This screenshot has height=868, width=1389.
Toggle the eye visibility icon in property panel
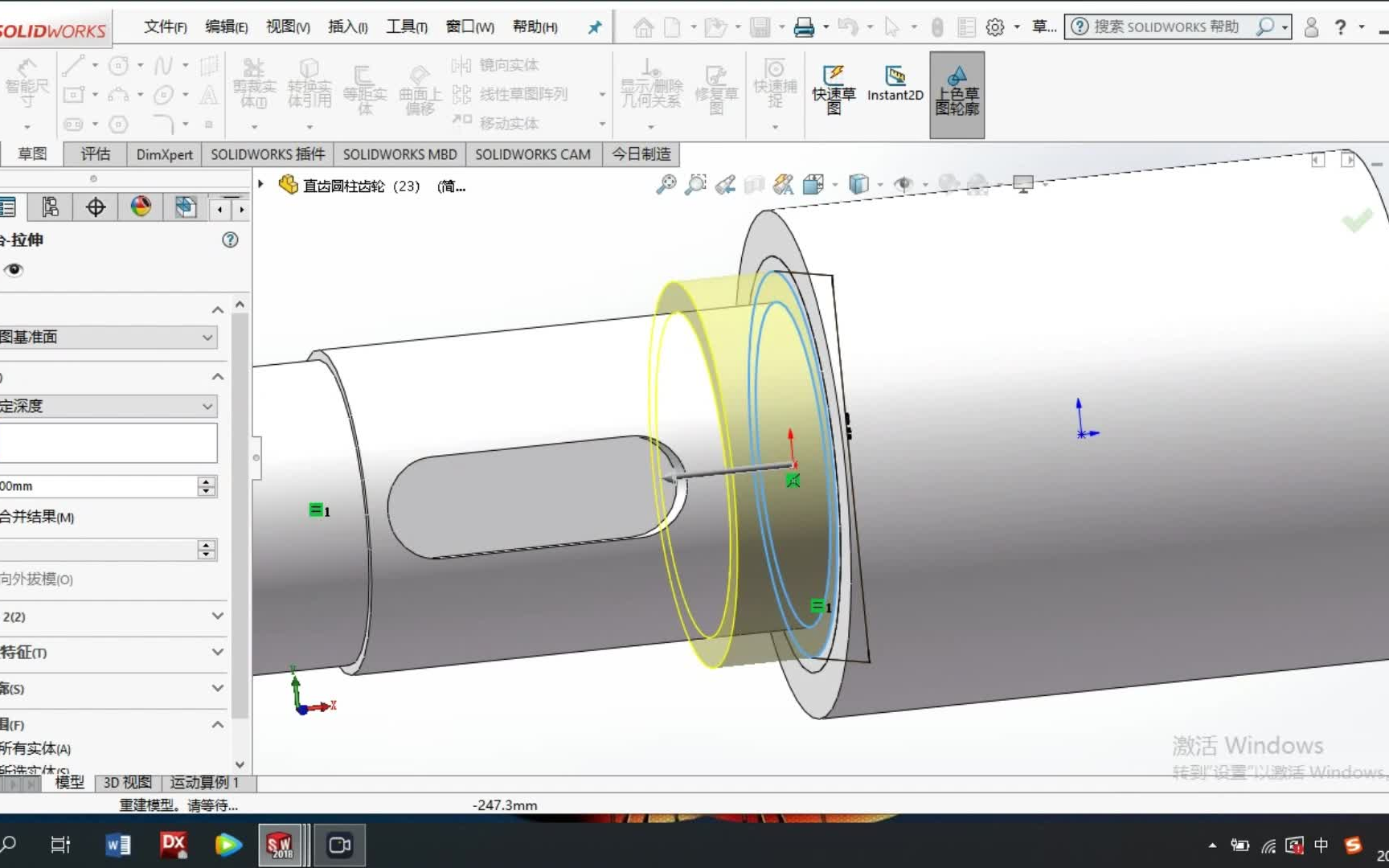coord(14,270)
